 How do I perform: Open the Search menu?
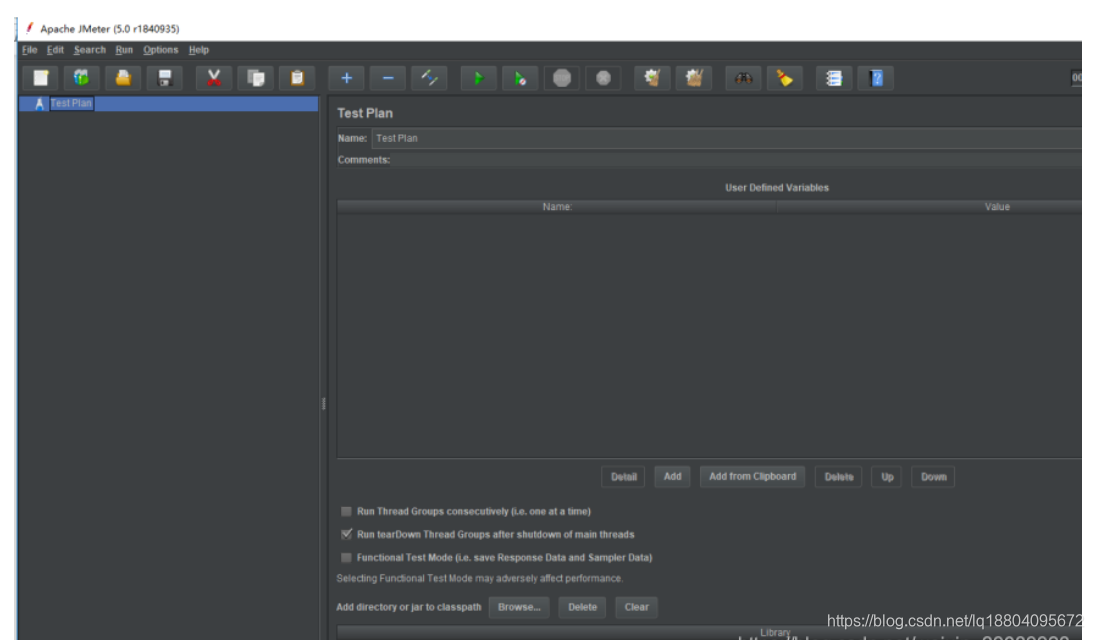pyautogui.click(x=90, y=50)
